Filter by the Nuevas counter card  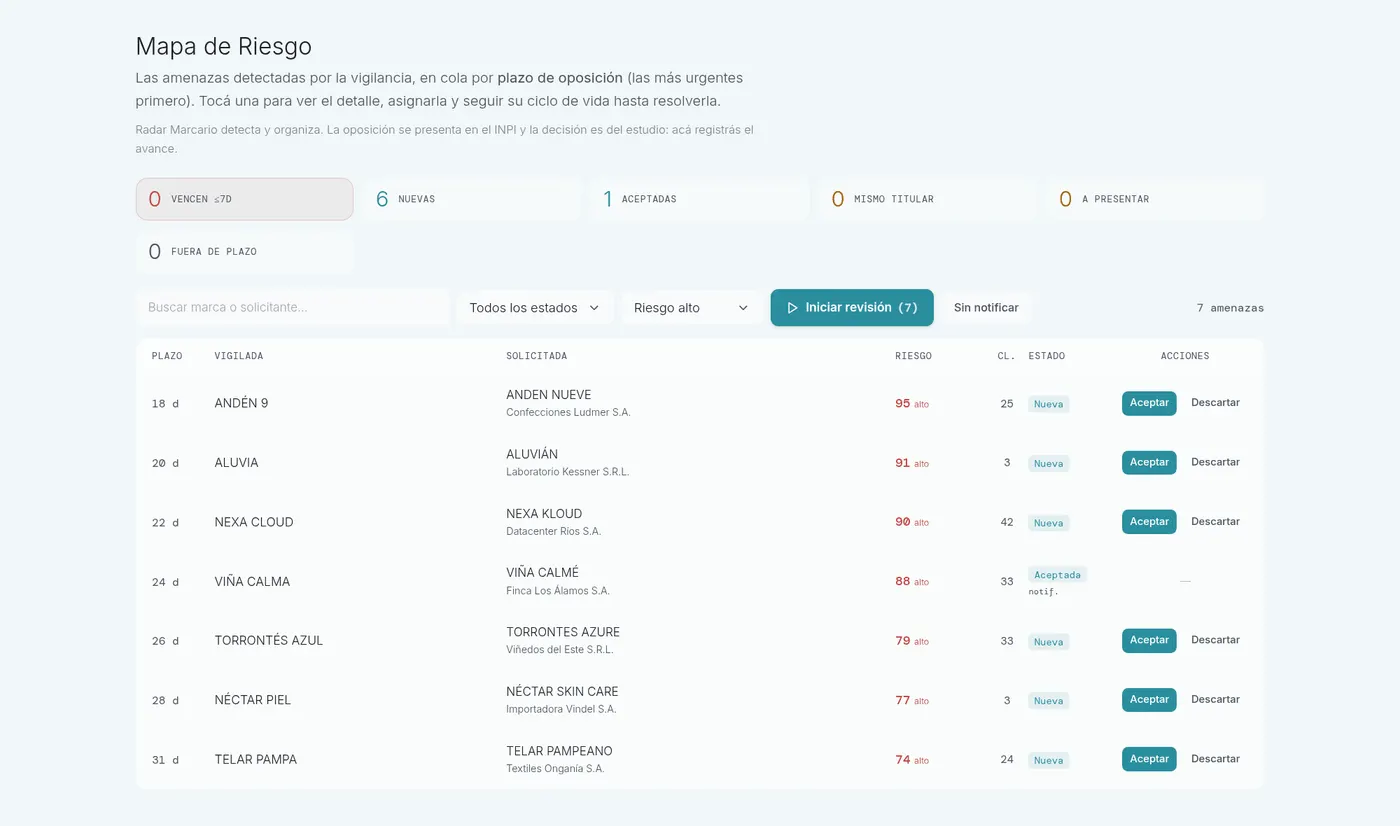click(x=472, y=199)
